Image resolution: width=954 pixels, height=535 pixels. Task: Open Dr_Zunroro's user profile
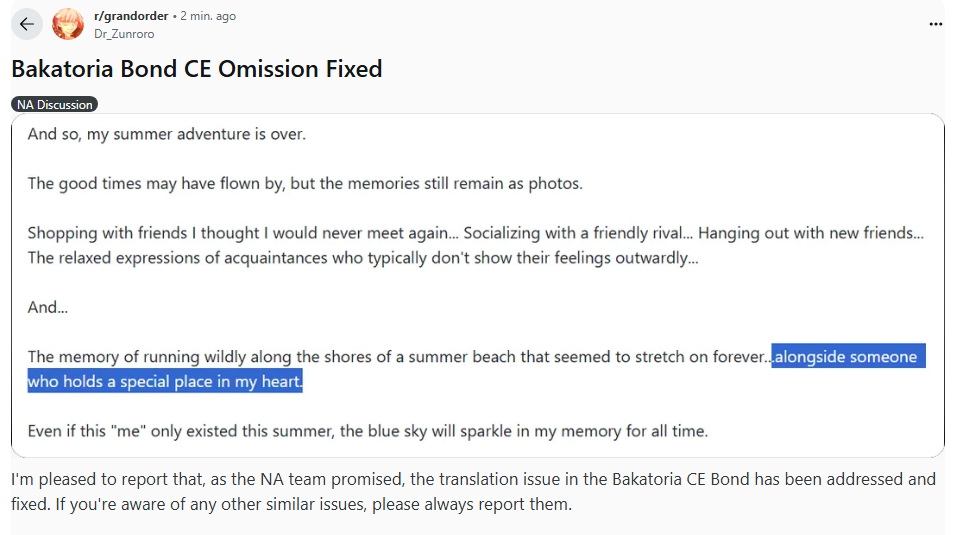(124, 34)
